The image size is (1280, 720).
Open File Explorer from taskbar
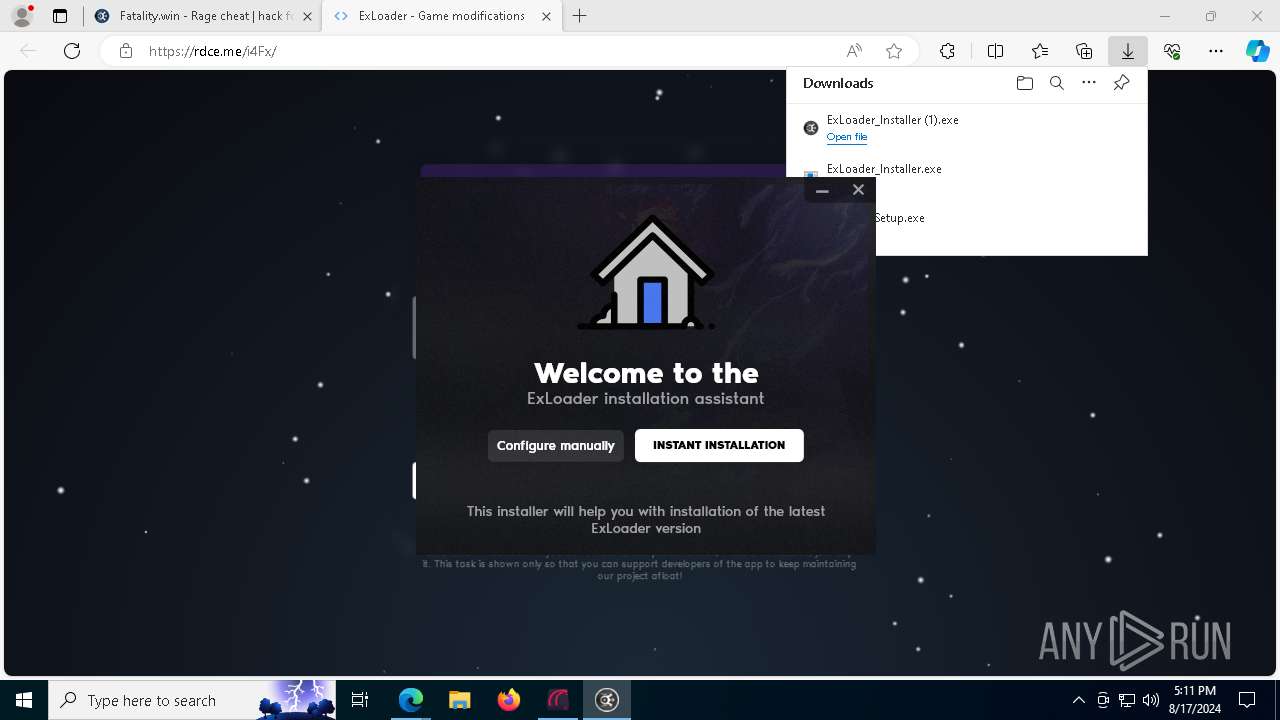(459, 700)
